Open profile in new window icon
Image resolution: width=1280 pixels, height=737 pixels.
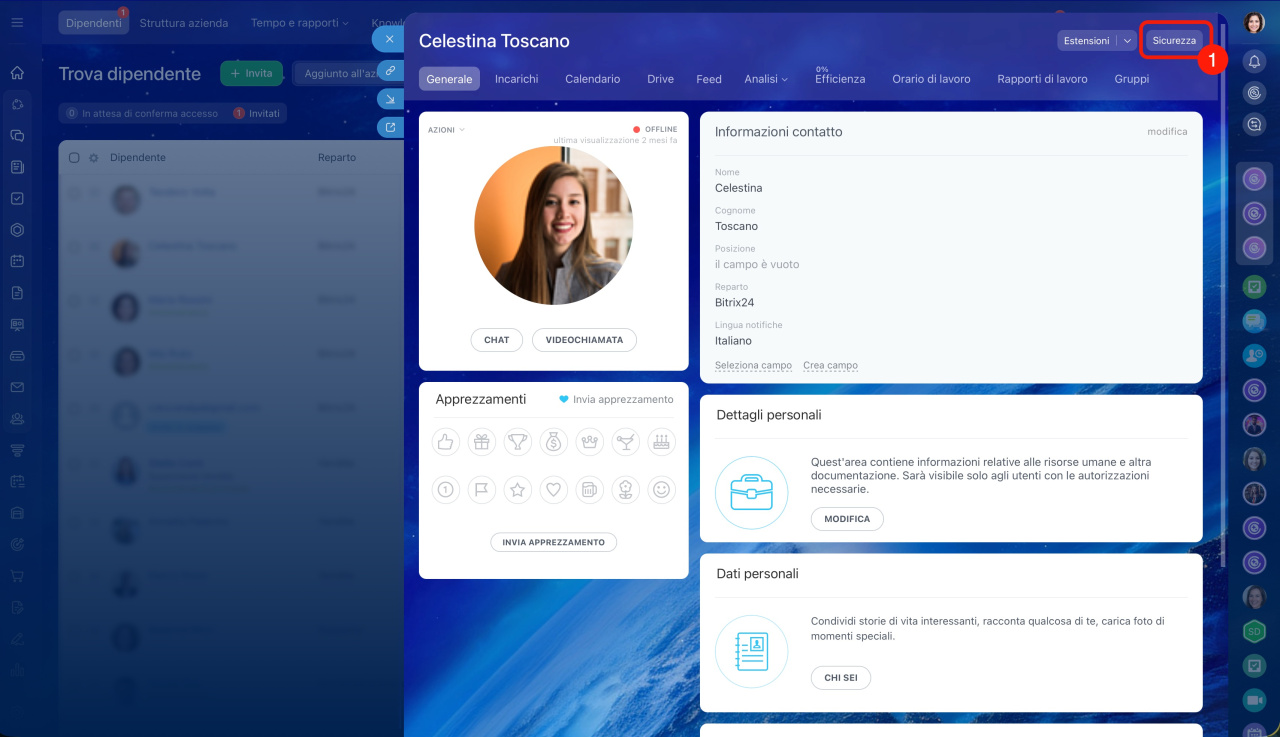[x=390, y=127]
